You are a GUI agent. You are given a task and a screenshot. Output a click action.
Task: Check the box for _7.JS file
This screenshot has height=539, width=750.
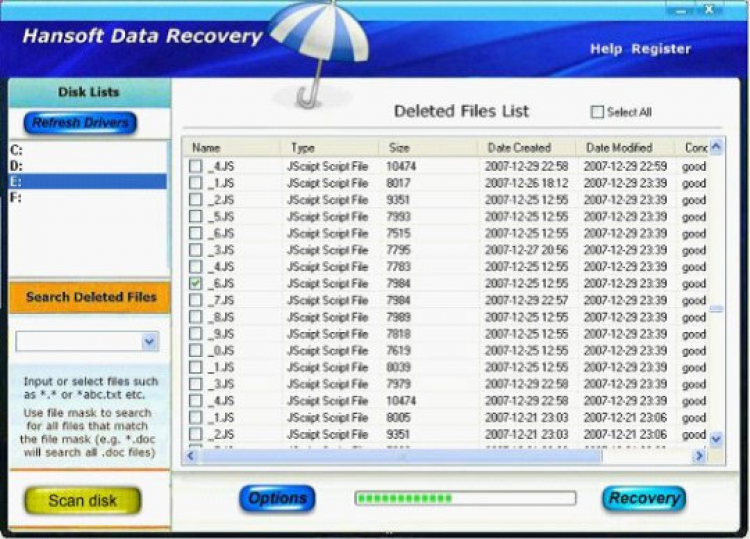[196, 300]
